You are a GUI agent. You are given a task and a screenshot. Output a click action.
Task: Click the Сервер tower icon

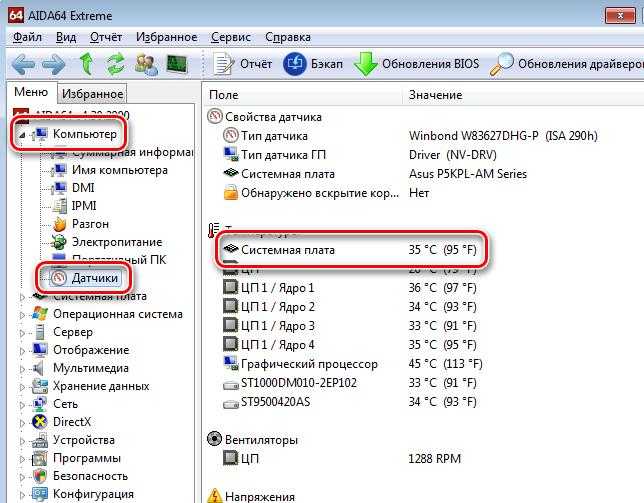[x=40, y=332]
